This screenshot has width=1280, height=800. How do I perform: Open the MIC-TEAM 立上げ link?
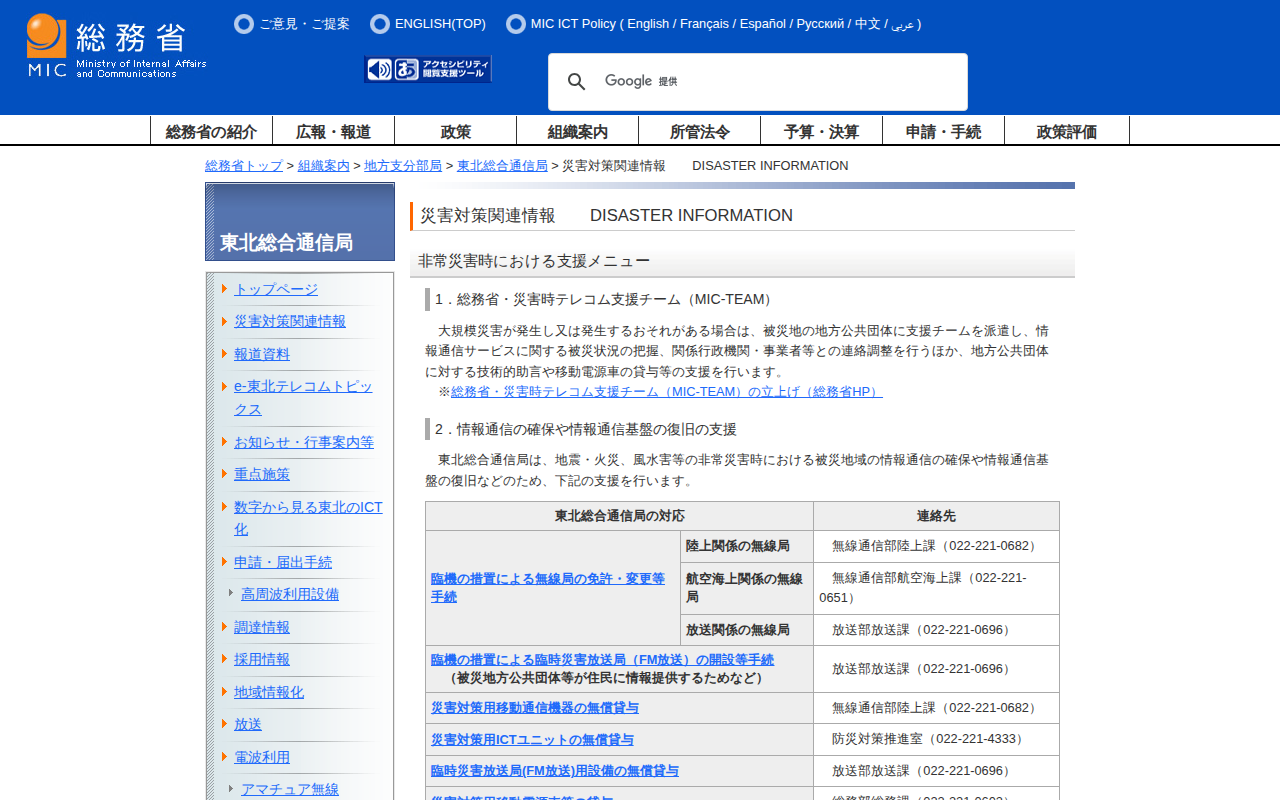click(x=666, y=392)
